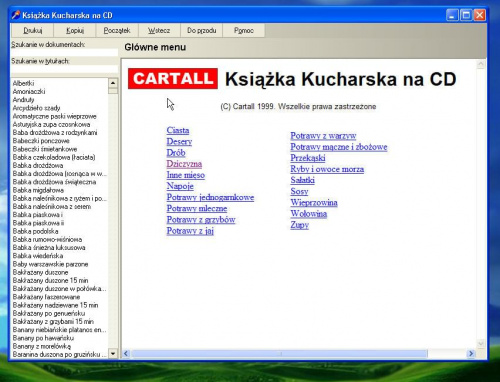Open the Wołowina category link

[x=308, y=214]
